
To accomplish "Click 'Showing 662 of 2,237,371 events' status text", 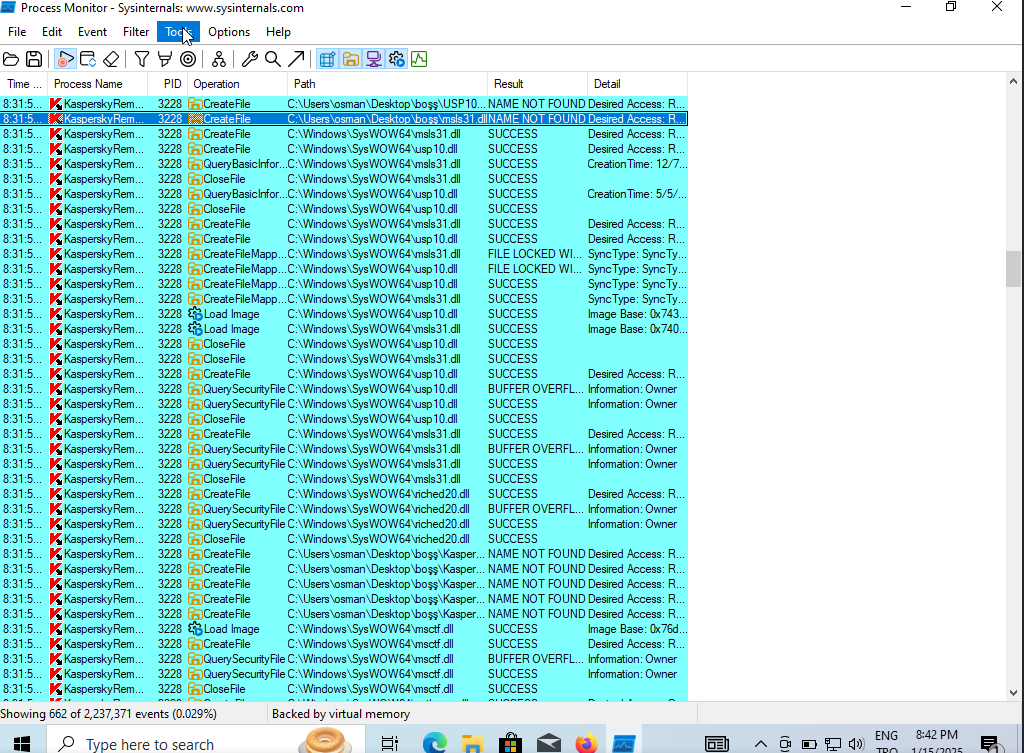I will (108, 714).
